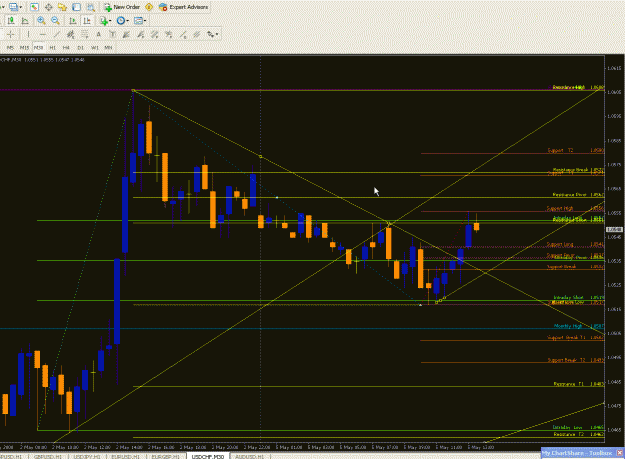Toggle the Market Watch window icon
The image size is (625, 459).
pos(34,7)
